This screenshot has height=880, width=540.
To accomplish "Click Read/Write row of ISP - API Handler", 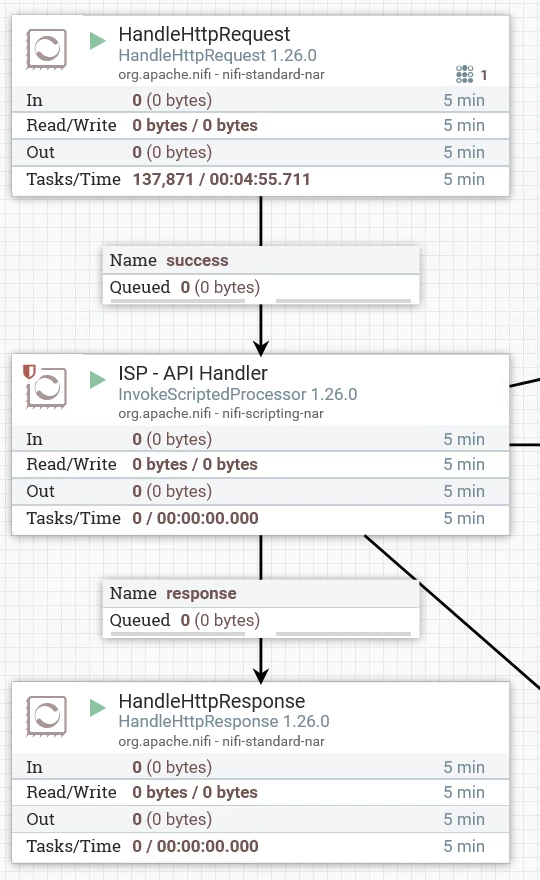I will 260,465.
